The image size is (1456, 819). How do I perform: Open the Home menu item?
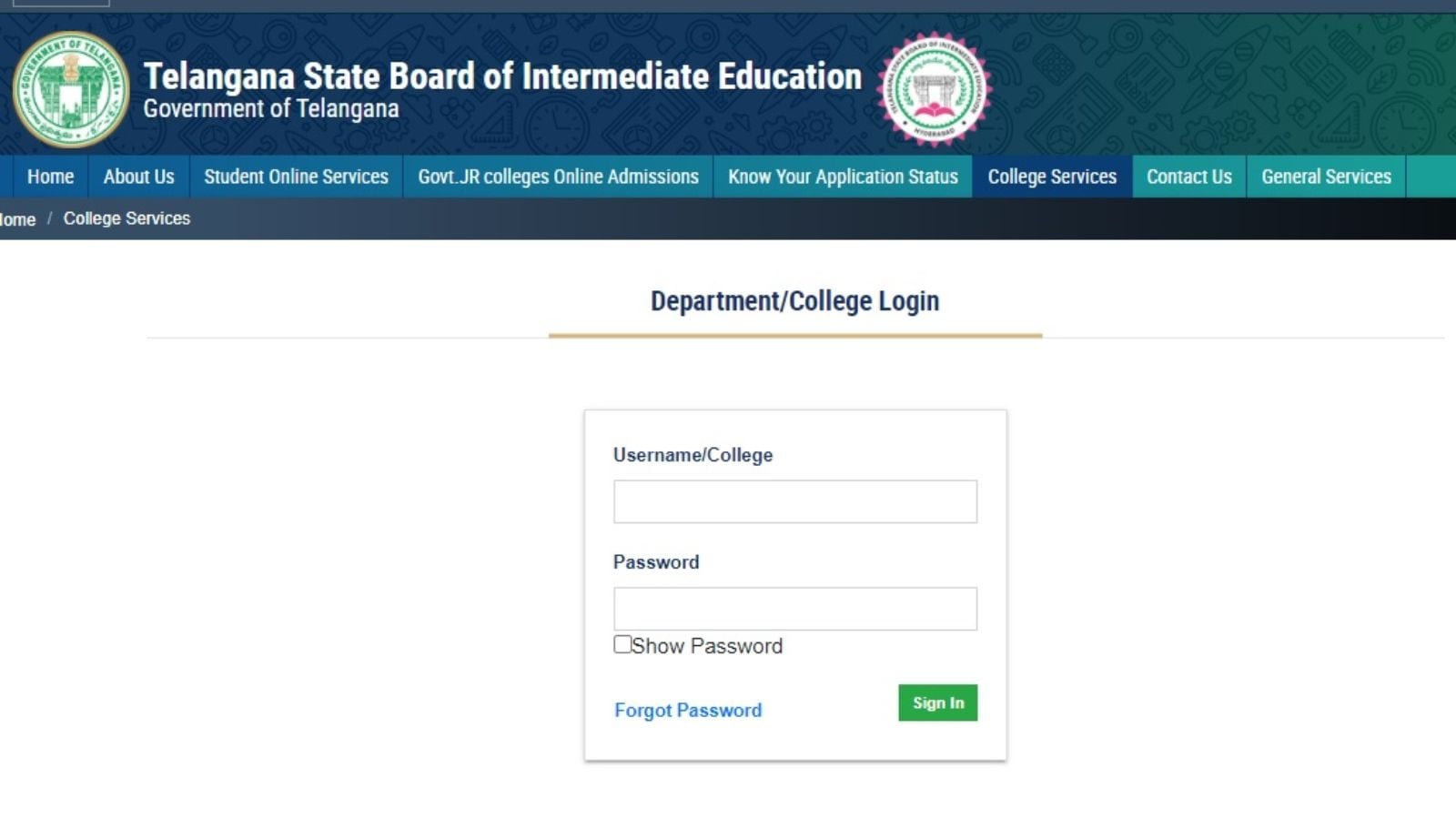[50, 177]
